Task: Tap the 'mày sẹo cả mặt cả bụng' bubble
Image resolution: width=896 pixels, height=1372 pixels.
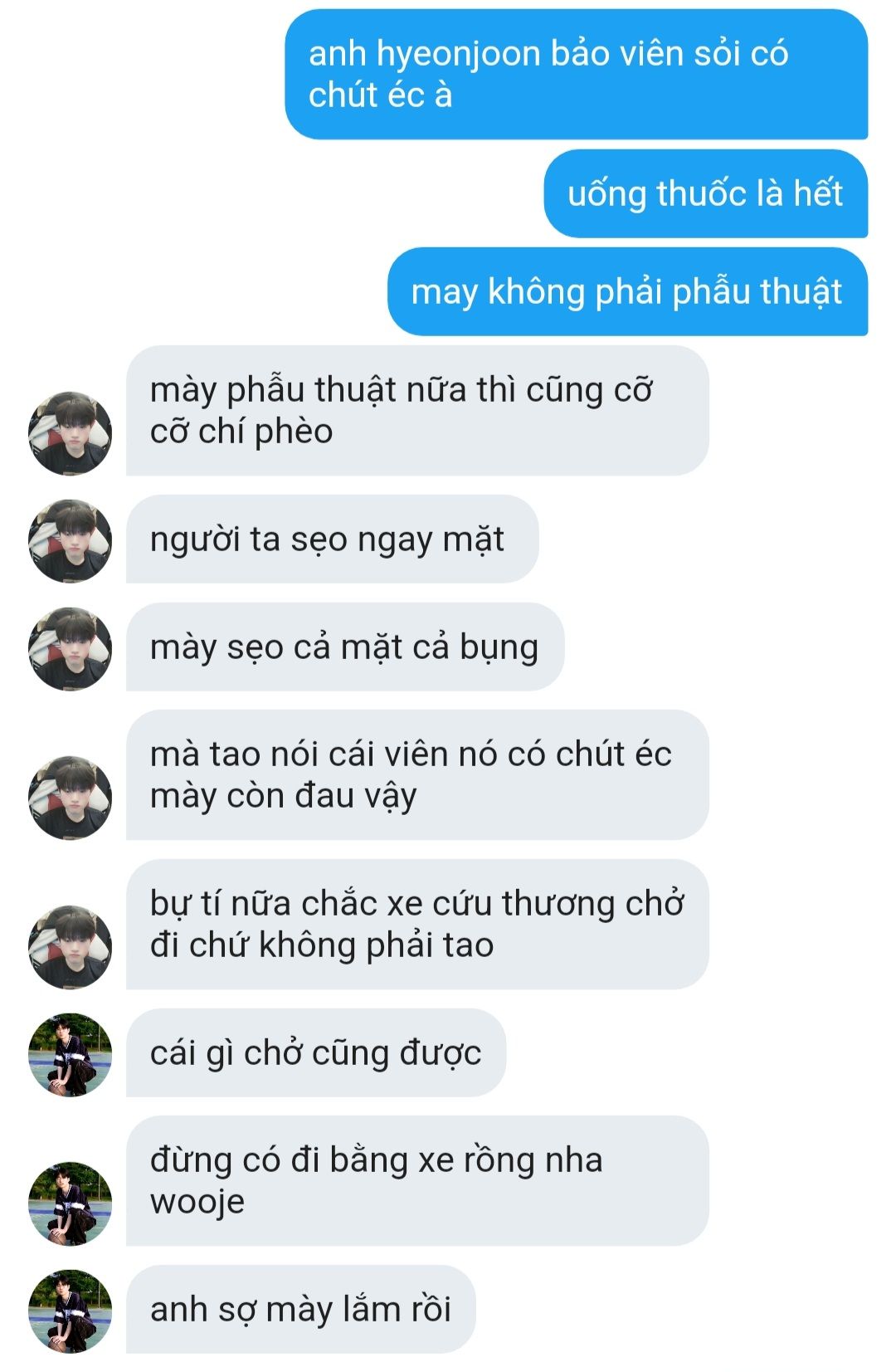Action: 345,647
